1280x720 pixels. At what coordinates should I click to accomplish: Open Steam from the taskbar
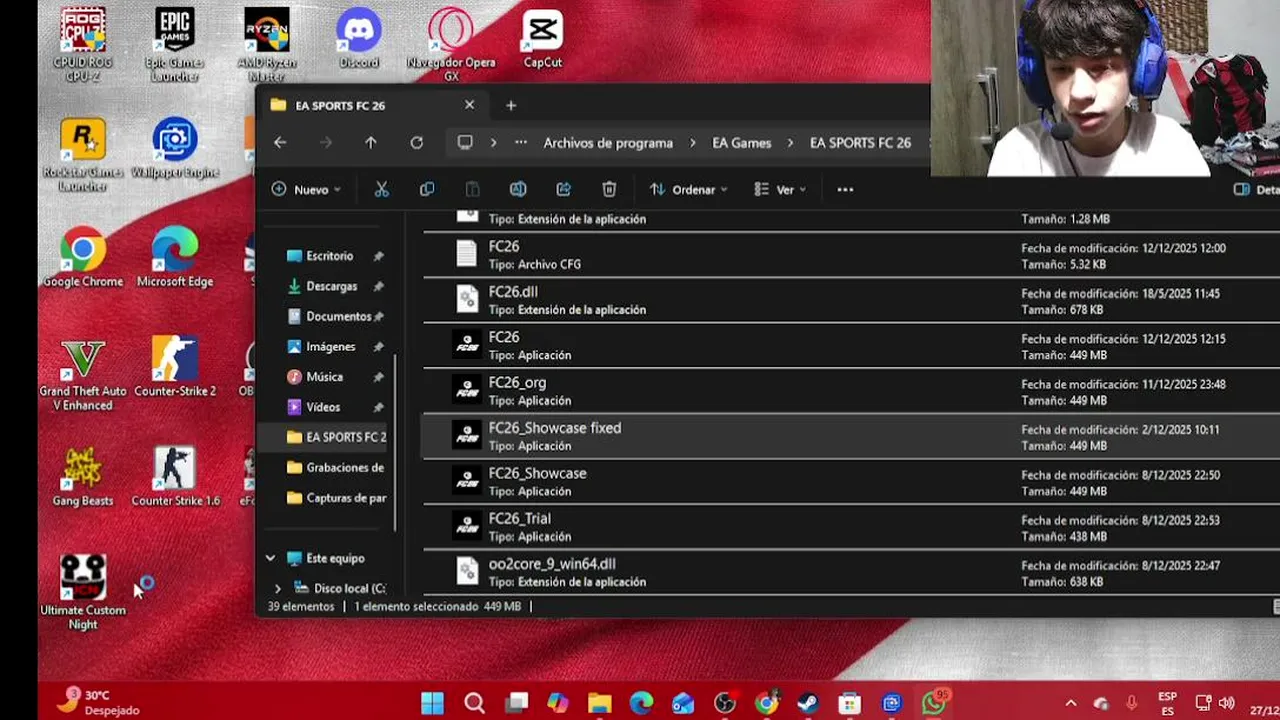(808, 704)
